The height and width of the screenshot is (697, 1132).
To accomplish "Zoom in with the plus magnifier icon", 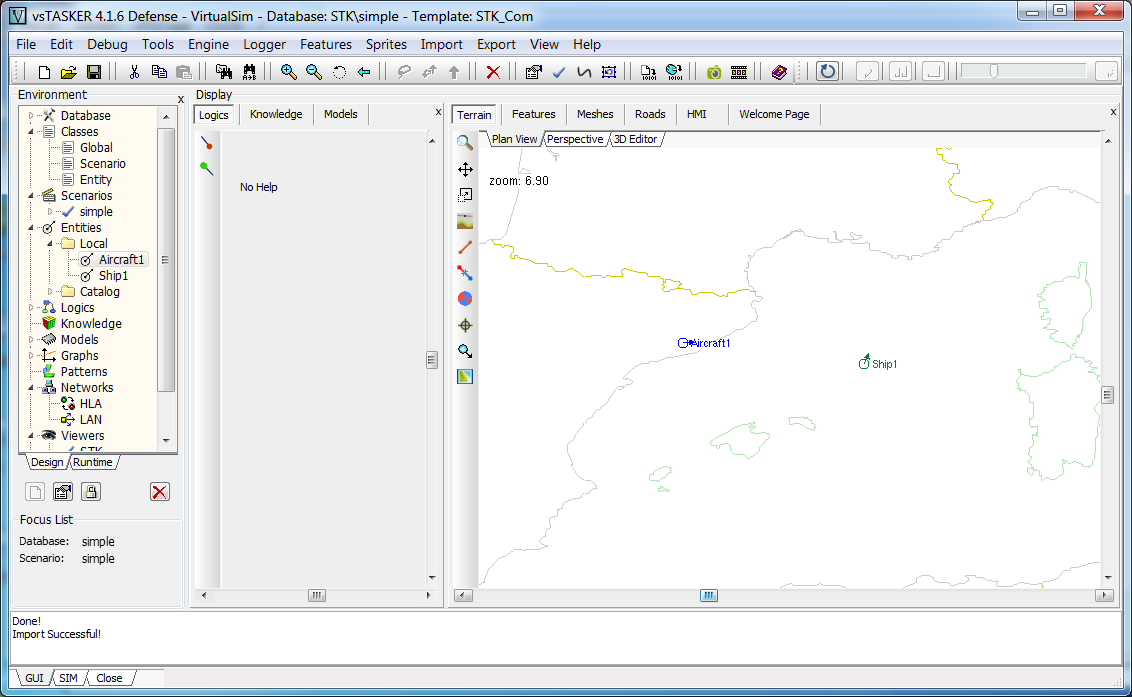I will coord(289,72).
